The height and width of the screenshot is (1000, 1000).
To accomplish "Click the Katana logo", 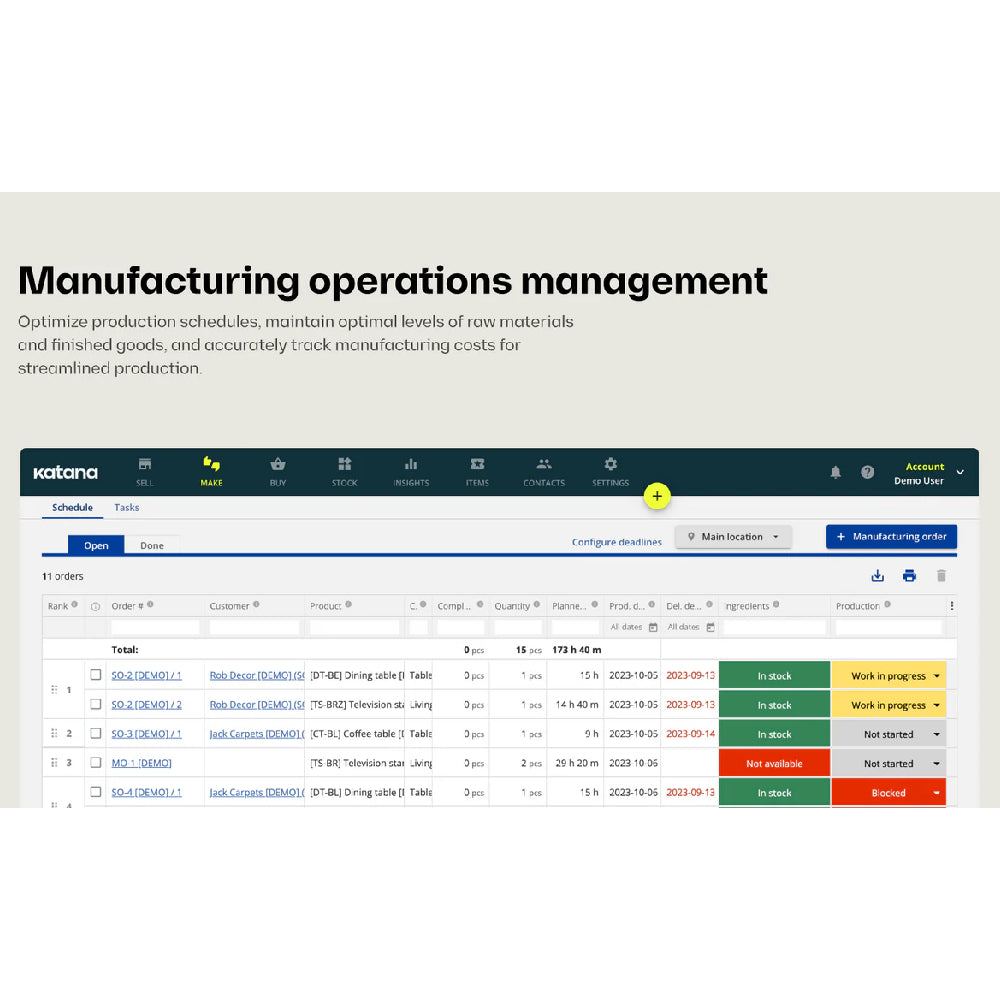I will tap(65, 473).
